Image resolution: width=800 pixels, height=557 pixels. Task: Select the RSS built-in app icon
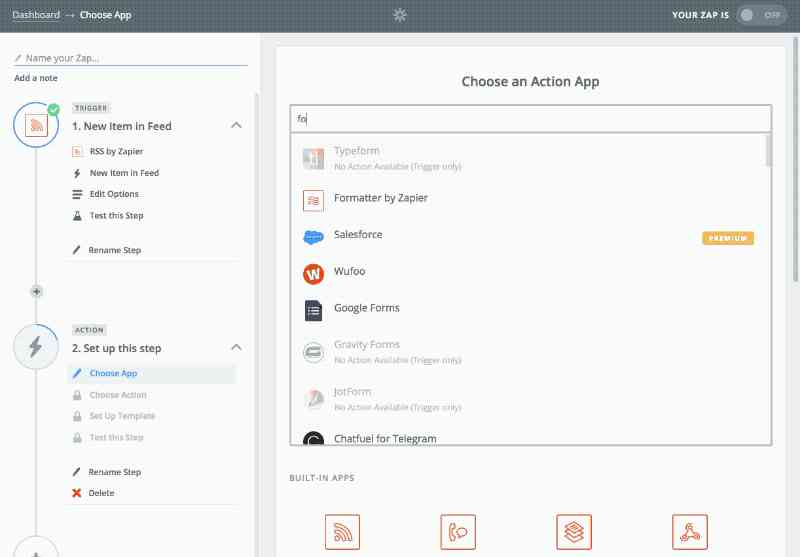(x=342, y=532)
